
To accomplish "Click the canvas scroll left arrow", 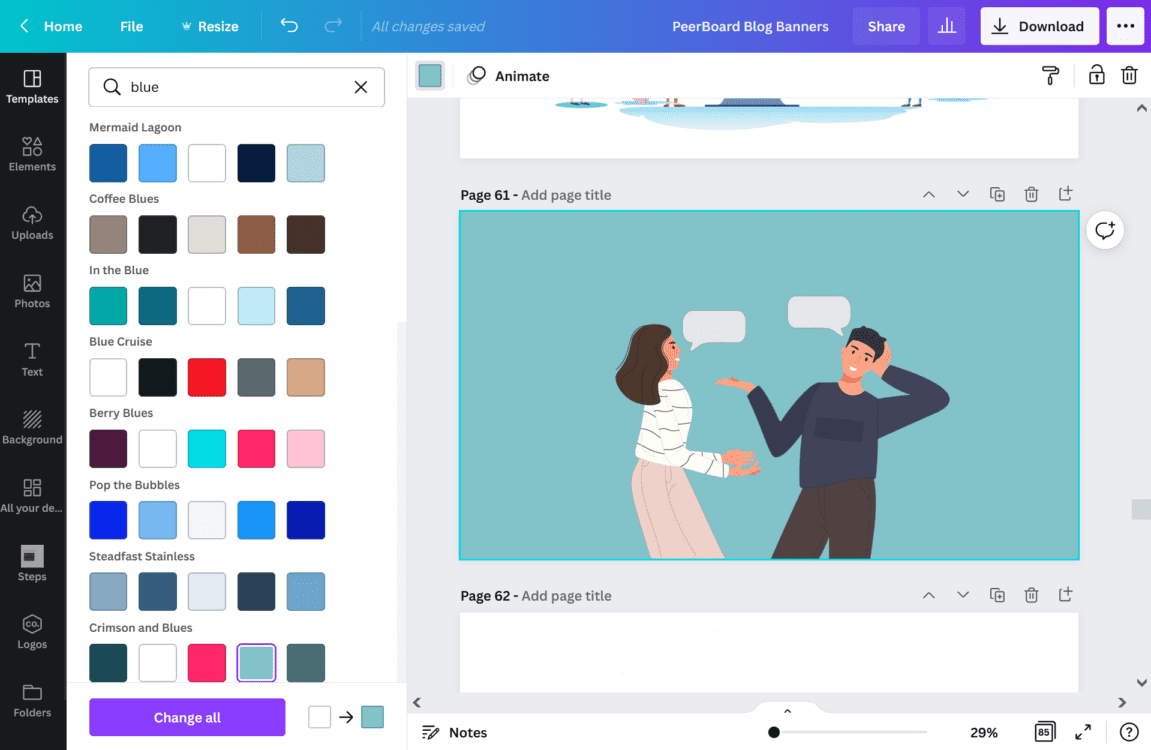I will point(417,702).
